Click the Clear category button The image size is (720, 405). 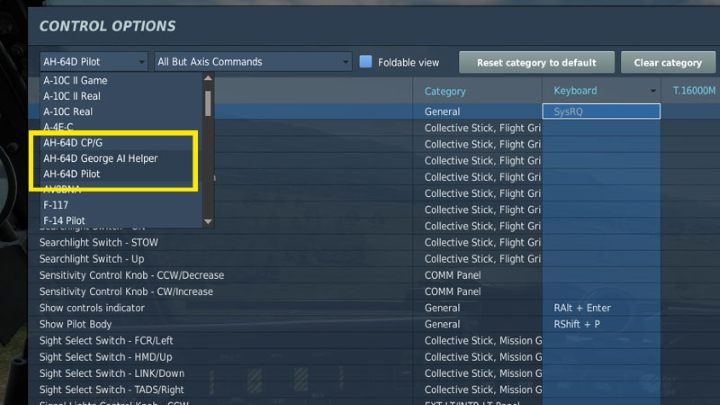coord(668,62)
